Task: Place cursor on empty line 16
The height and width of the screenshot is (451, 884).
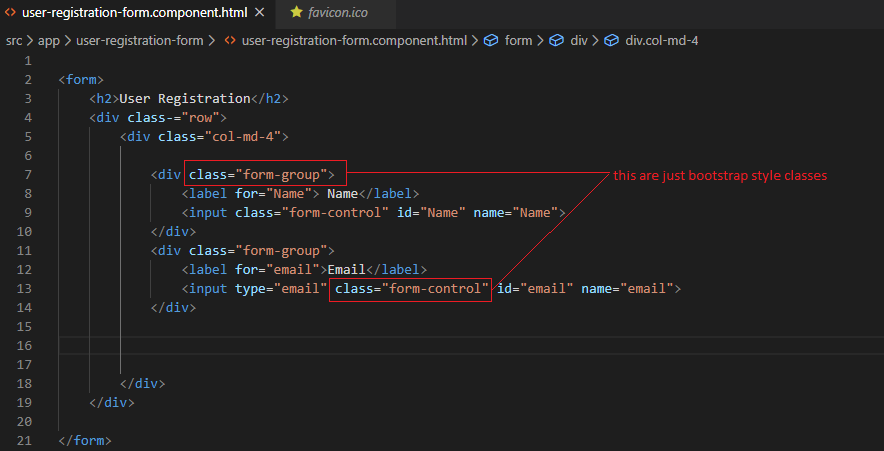Action: pyautogui.click(x=471, y=346)
